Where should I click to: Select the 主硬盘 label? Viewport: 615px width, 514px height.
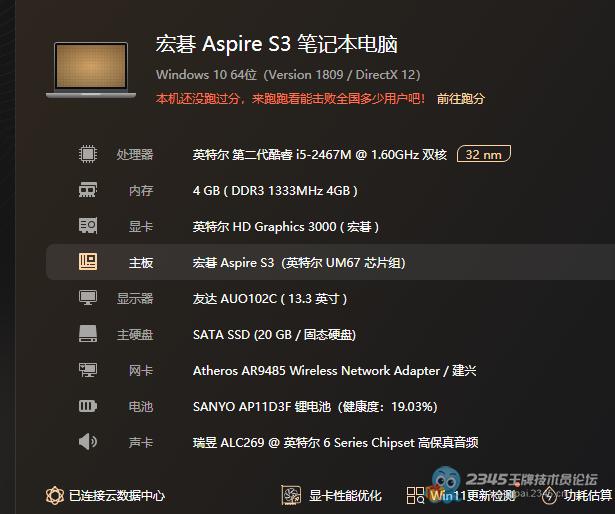[135, 335]
